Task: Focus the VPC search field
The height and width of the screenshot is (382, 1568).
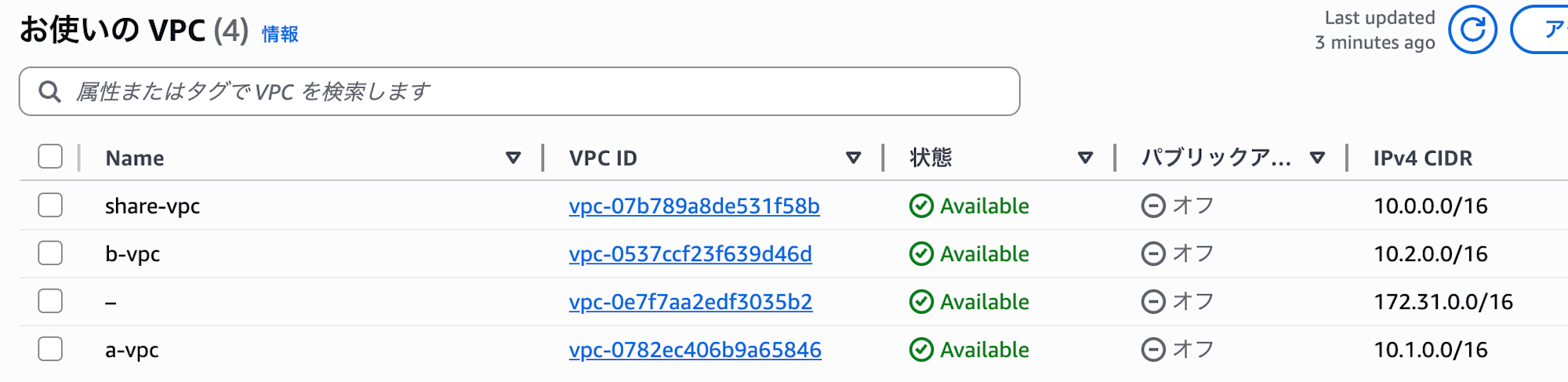Action: pyautogui.click(x=519, y=92)
